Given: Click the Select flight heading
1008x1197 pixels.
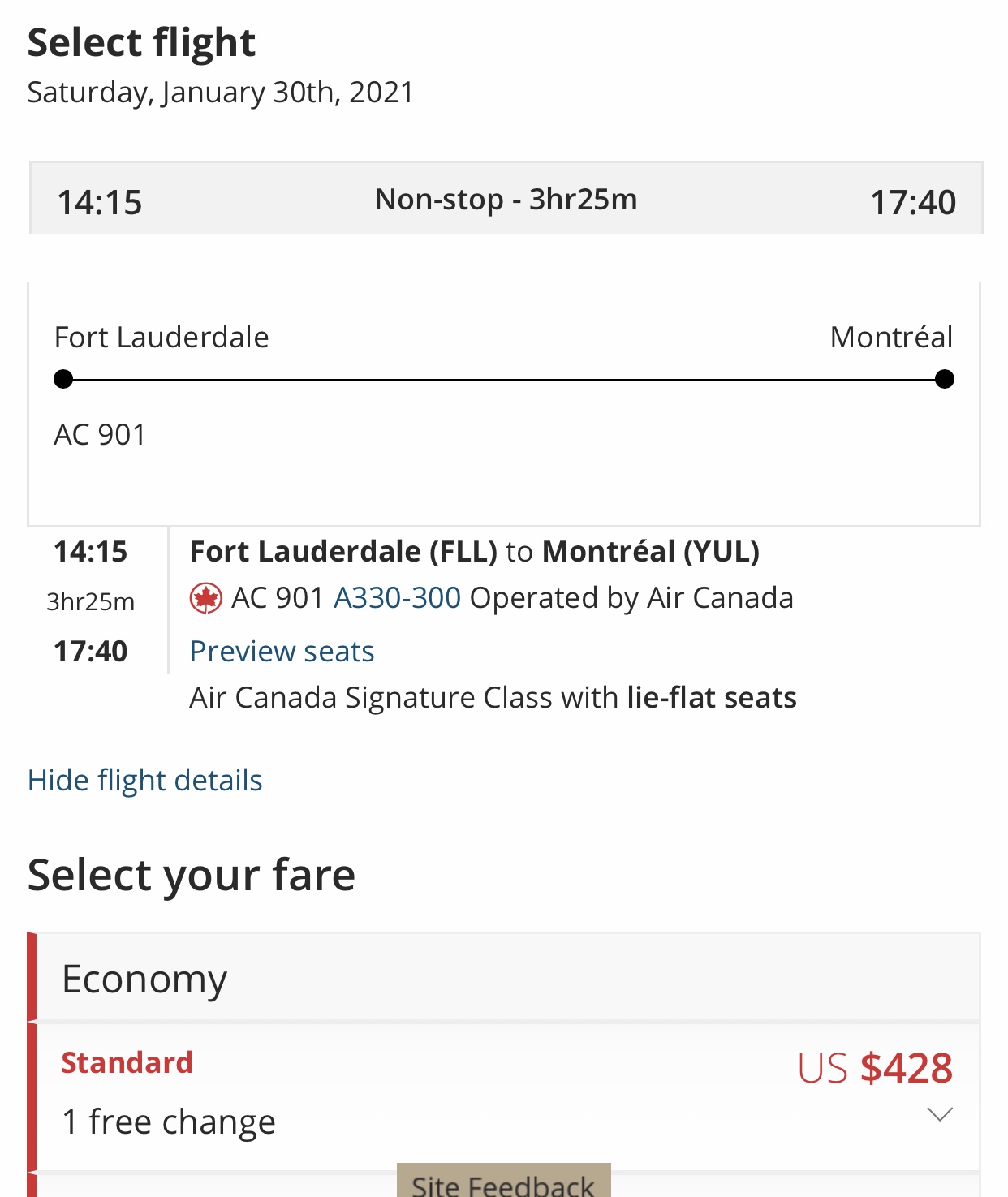Looking at the screenshot, I should point(142,43).
